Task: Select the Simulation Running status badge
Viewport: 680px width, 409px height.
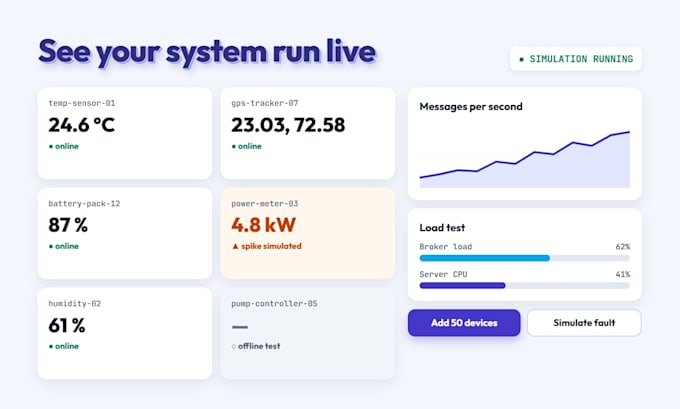Action: 576,59
